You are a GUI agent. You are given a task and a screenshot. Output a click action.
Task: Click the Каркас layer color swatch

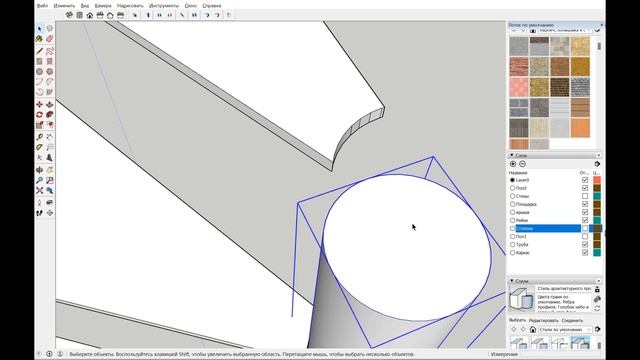[597, 253]
